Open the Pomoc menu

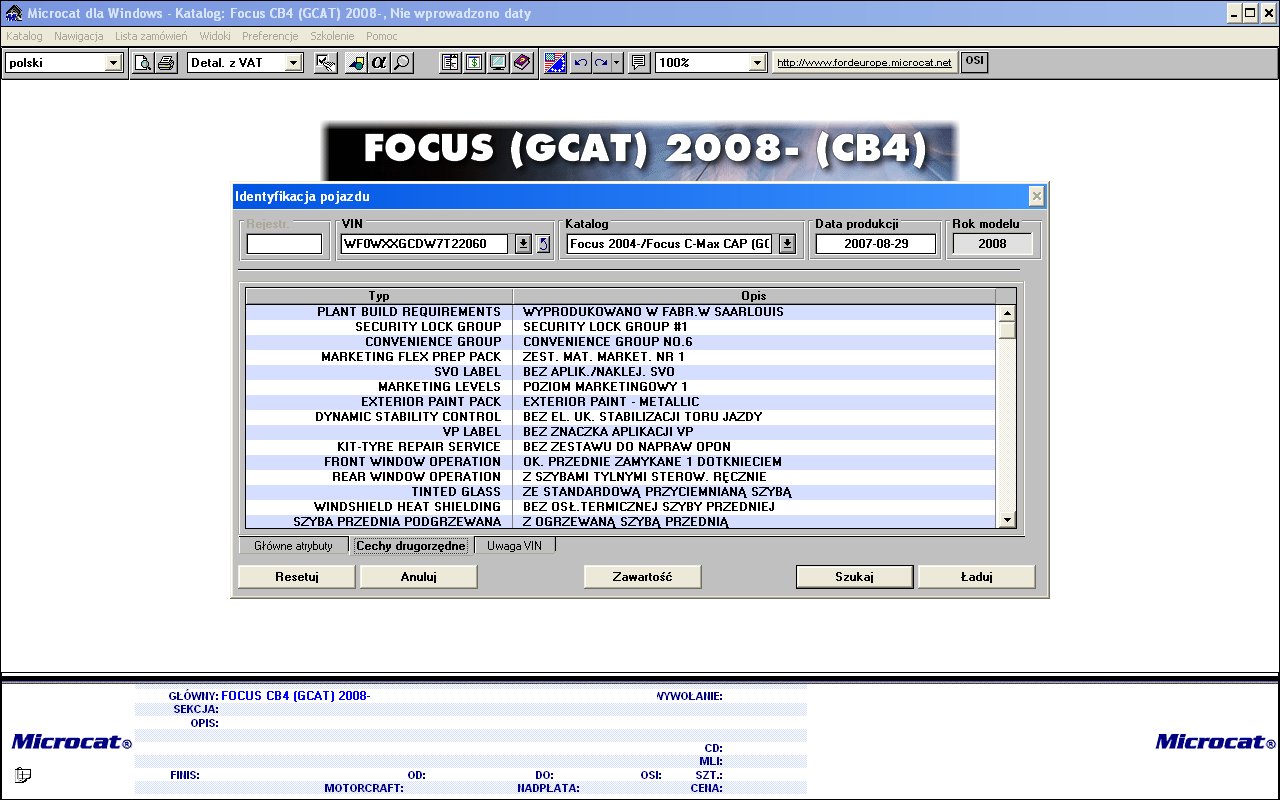pyautogui.click(x=382, y=36)
